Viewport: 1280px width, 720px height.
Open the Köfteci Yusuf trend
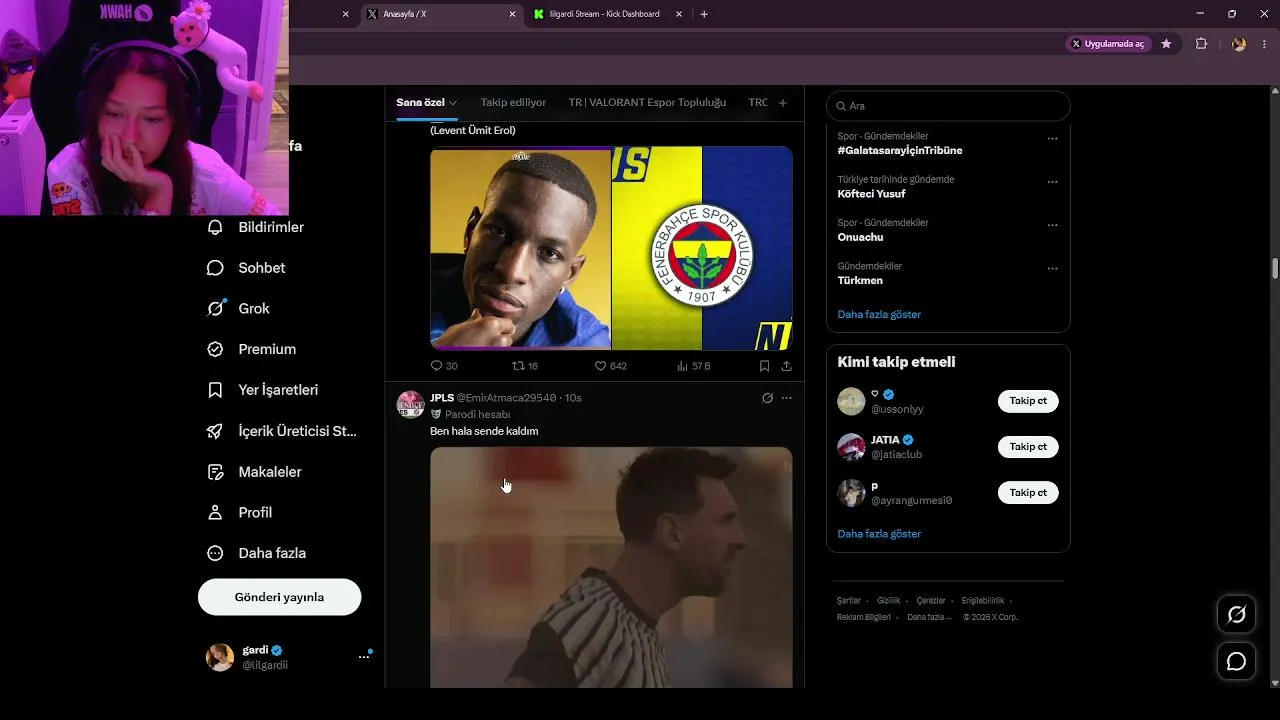tap(871, 194)
